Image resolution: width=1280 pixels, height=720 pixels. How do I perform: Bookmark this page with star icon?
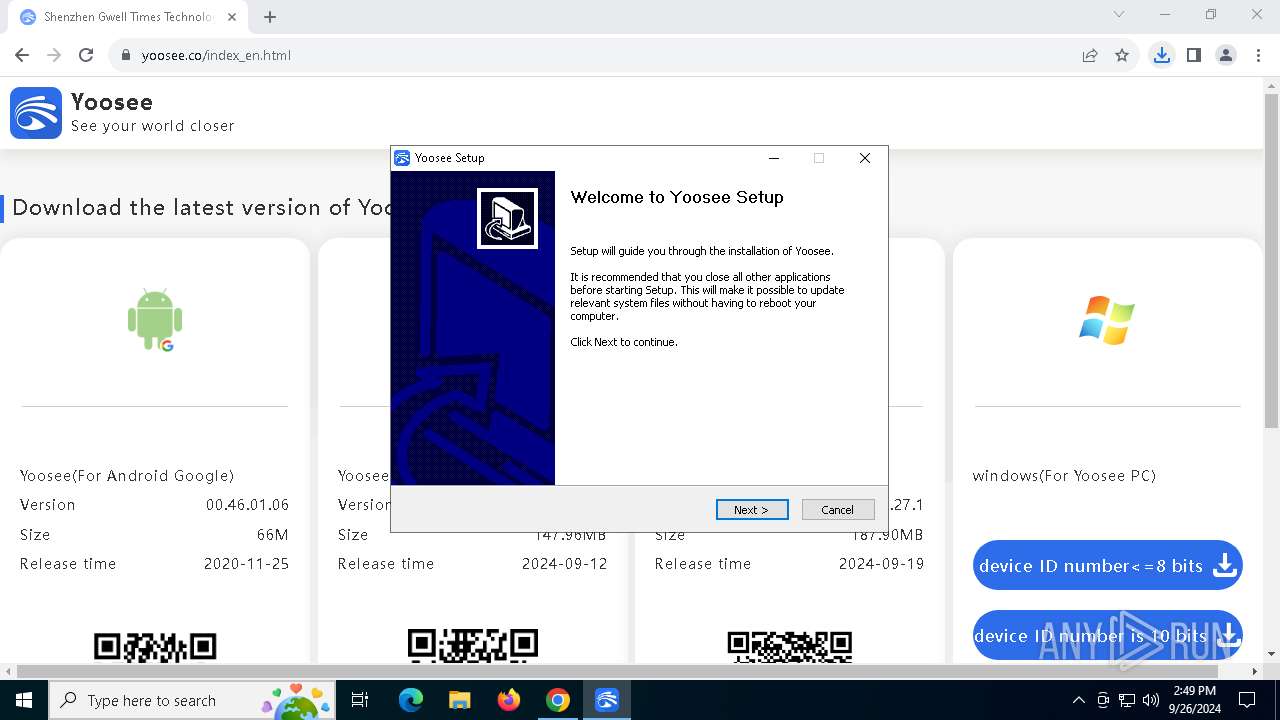(x=1122, y=55)
